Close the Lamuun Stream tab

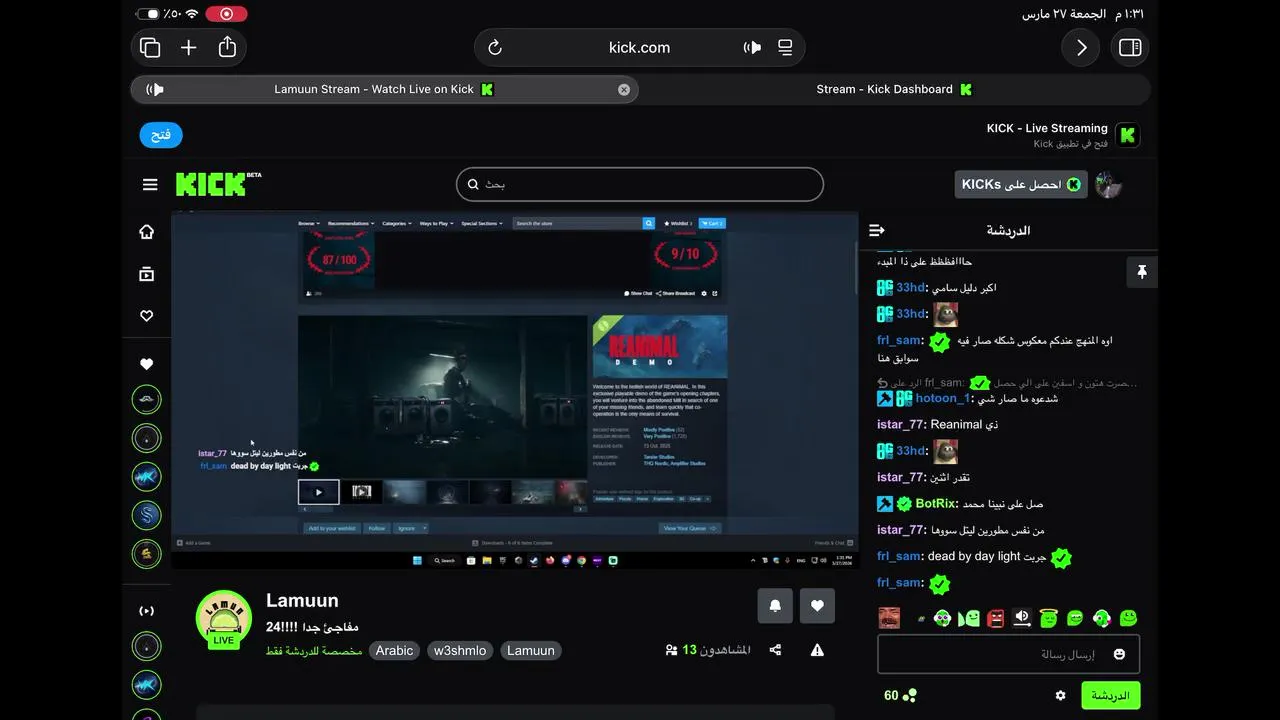624,89
